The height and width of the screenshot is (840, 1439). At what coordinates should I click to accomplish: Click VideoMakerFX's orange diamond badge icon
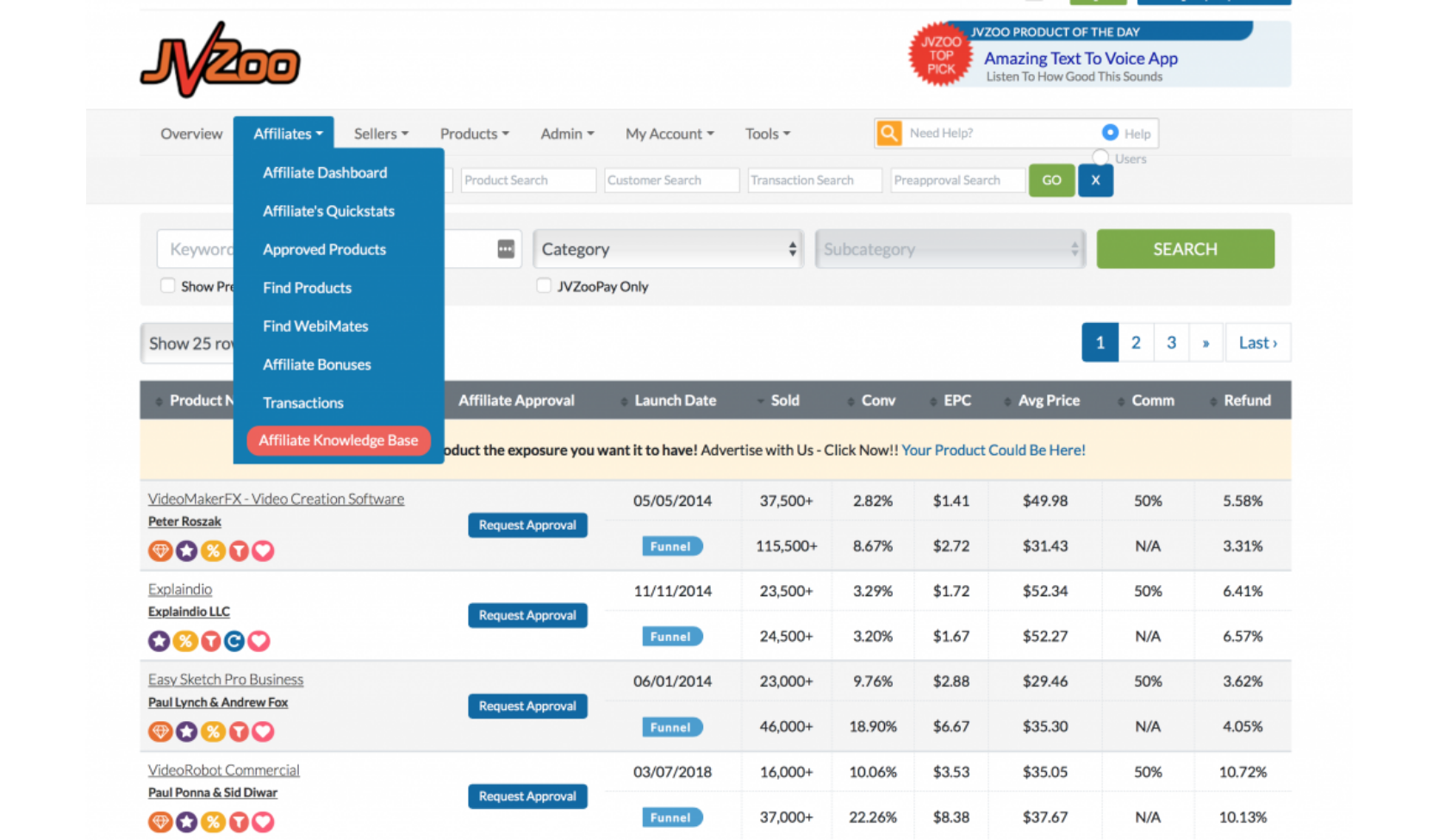[x=159, y=551]
